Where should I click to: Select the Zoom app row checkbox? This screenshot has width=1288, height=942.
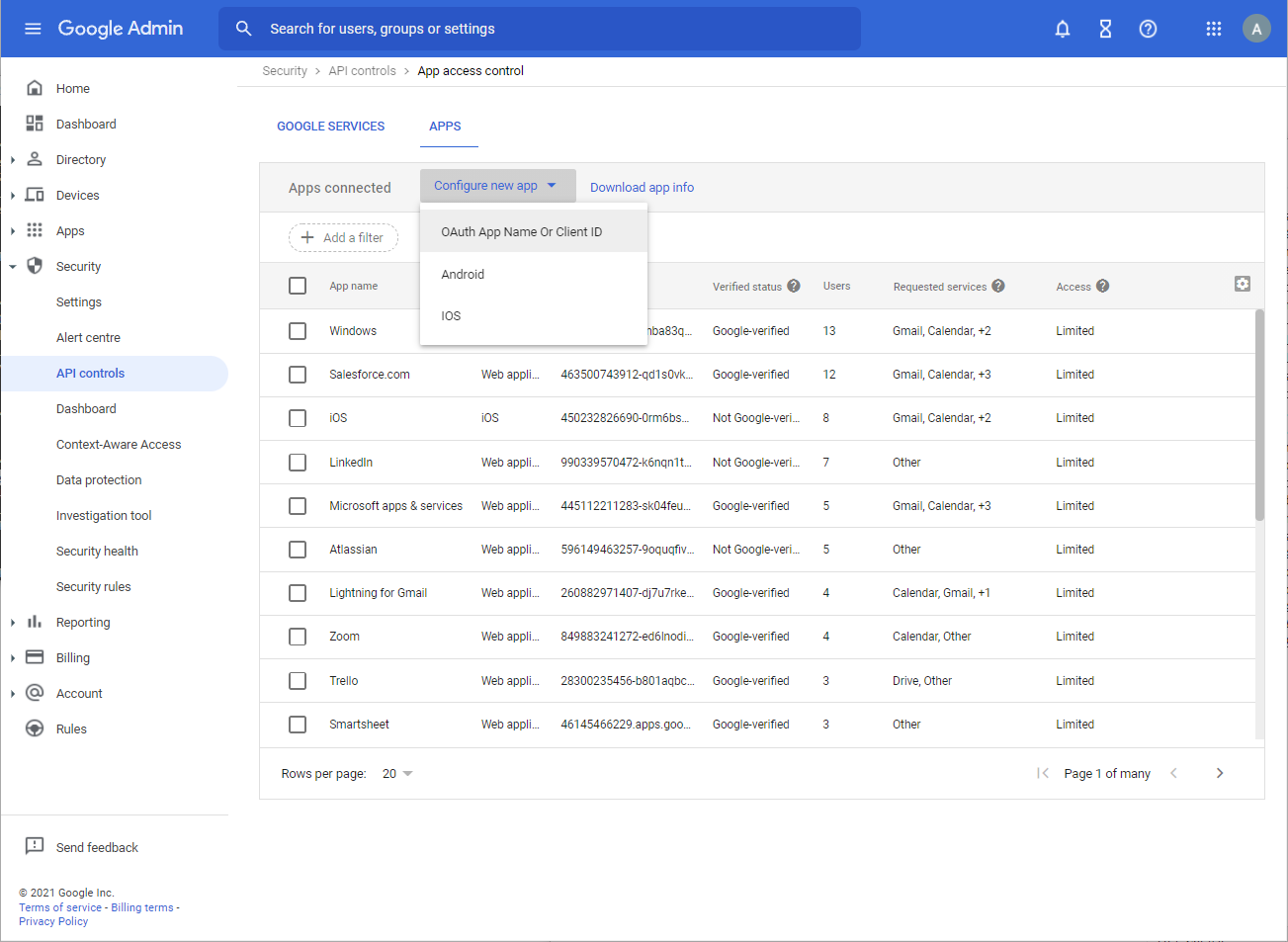click(298, 637)
